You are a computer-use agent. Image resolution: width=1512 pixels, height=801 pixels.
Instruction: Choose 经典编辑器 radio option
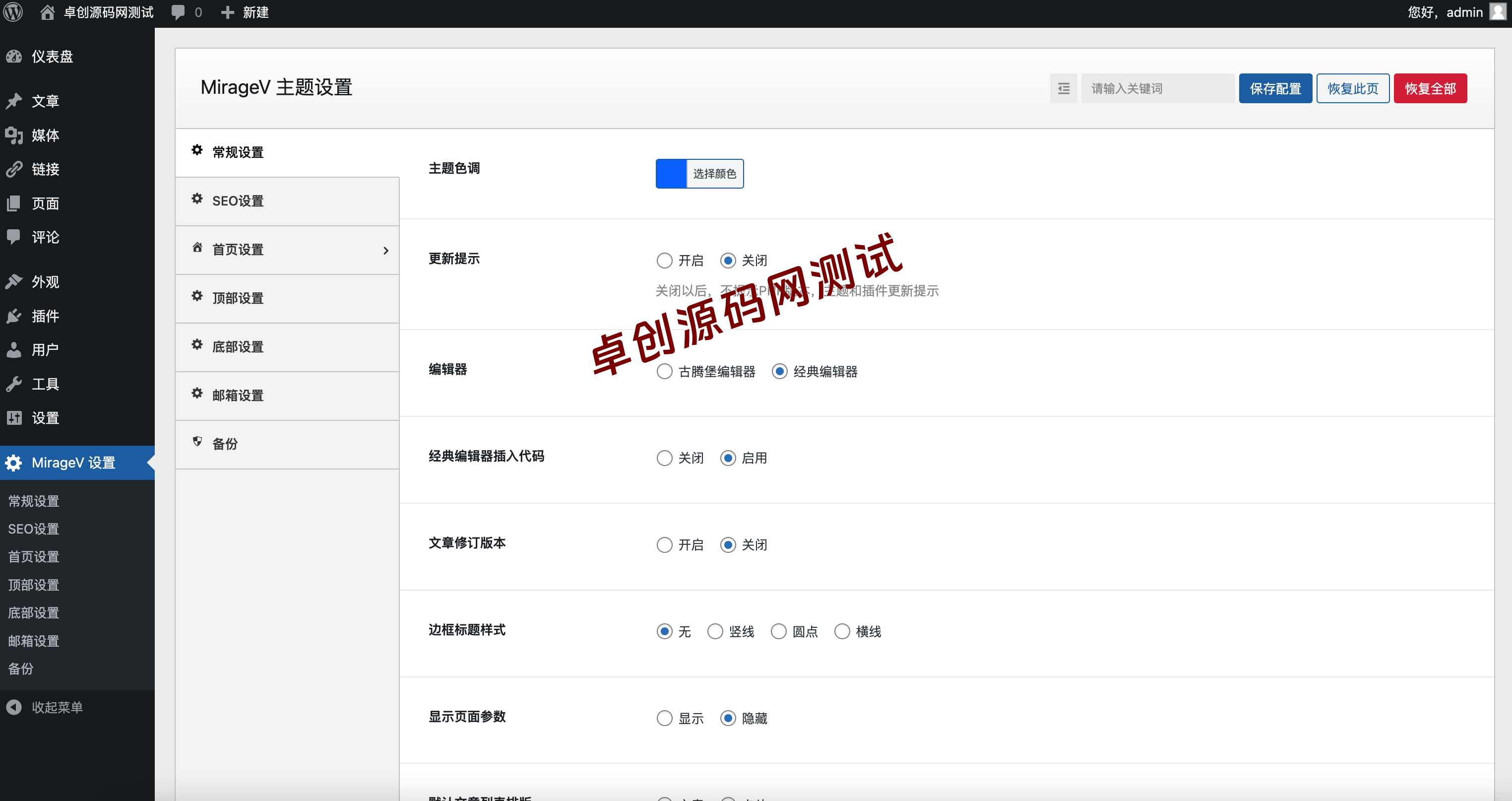[779, 371]
